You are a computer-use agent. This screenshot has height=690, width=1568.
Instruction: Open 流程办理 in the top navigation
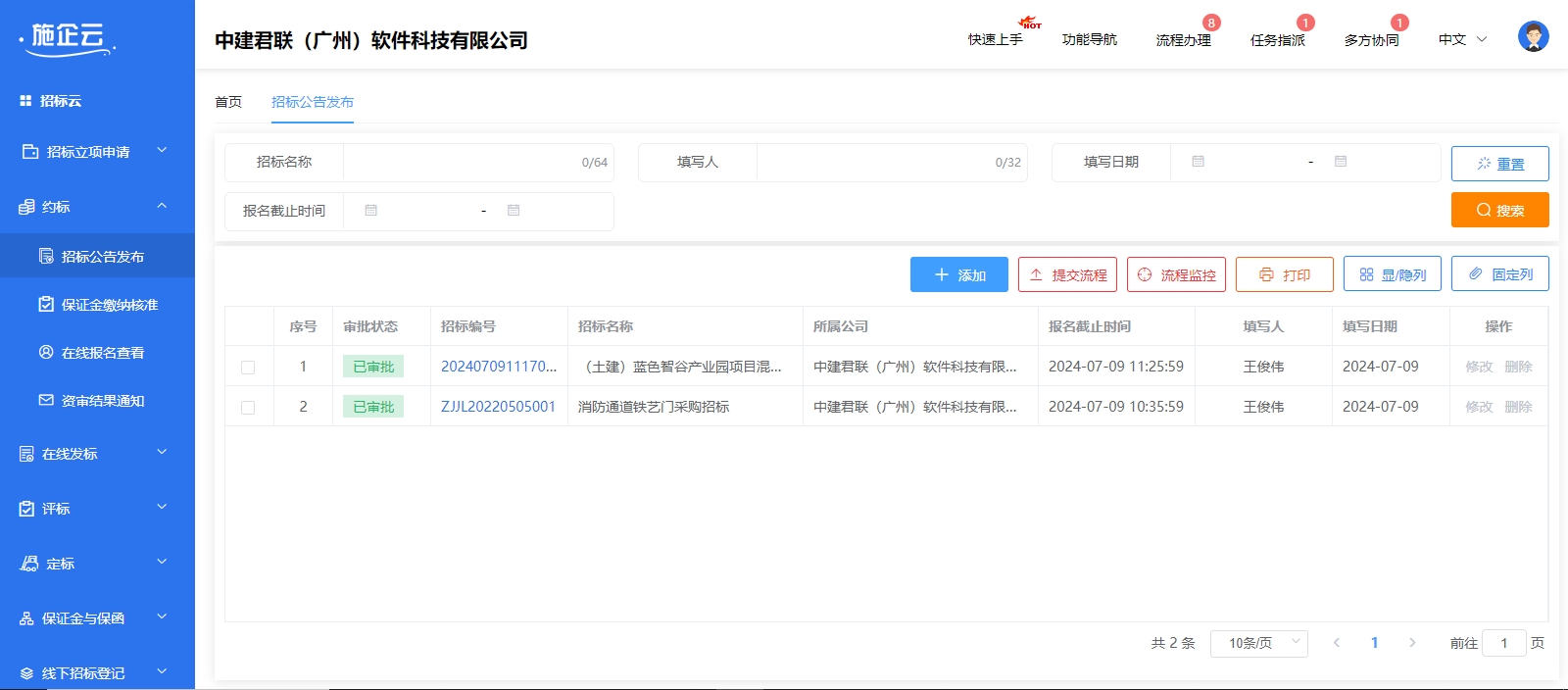click(x=1183, y=40)
